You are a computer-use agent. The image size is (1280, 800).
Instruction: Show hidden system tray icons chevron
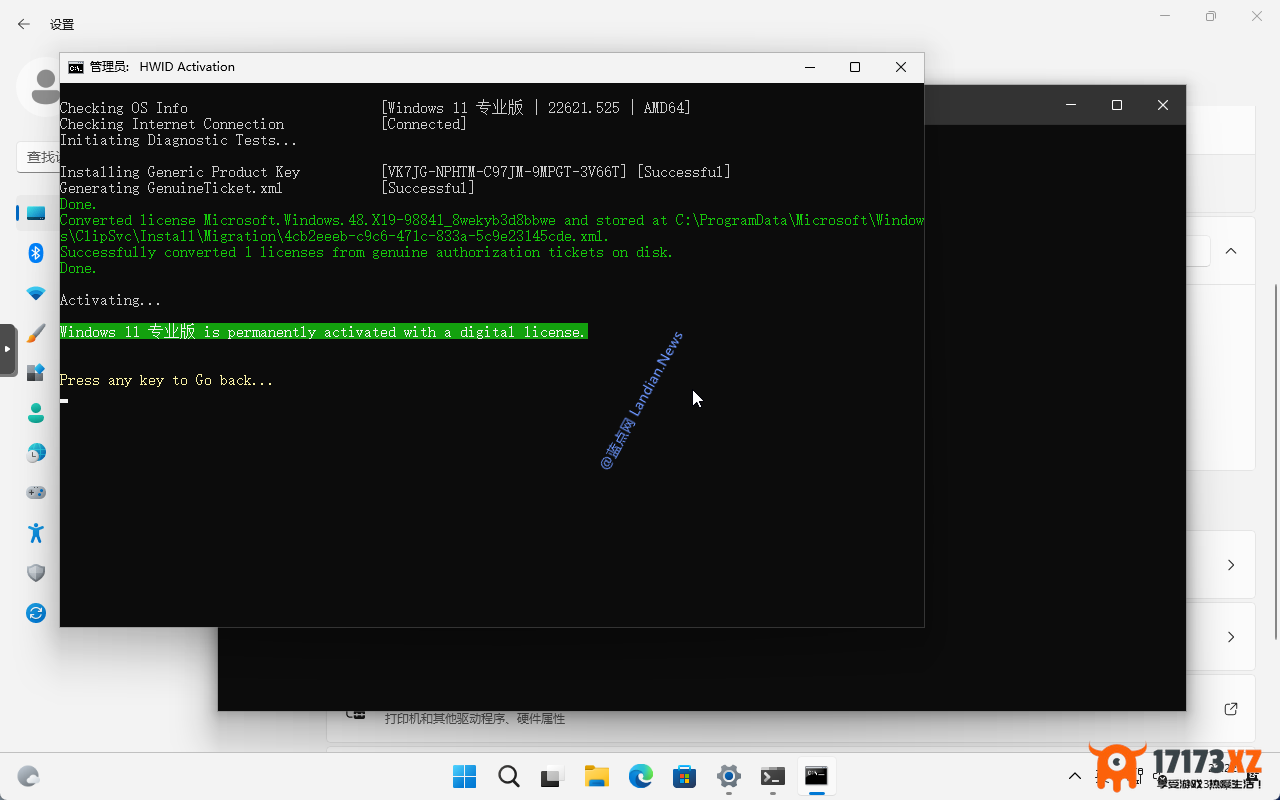1075,776
